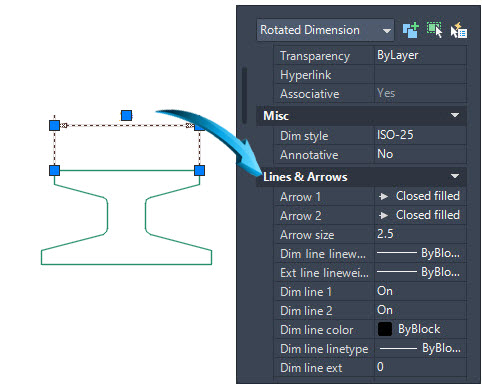Screen dimensions: 482x384
Task: Click the Toggle PICKADD value icon
Action: 410,30
